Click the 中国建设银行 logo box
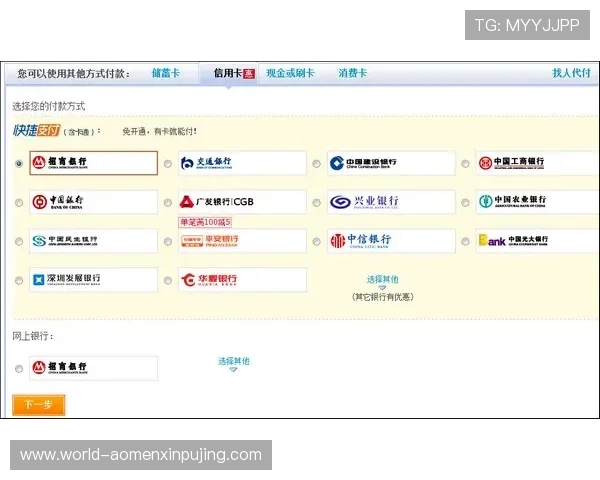 click(x=391, y=163)
